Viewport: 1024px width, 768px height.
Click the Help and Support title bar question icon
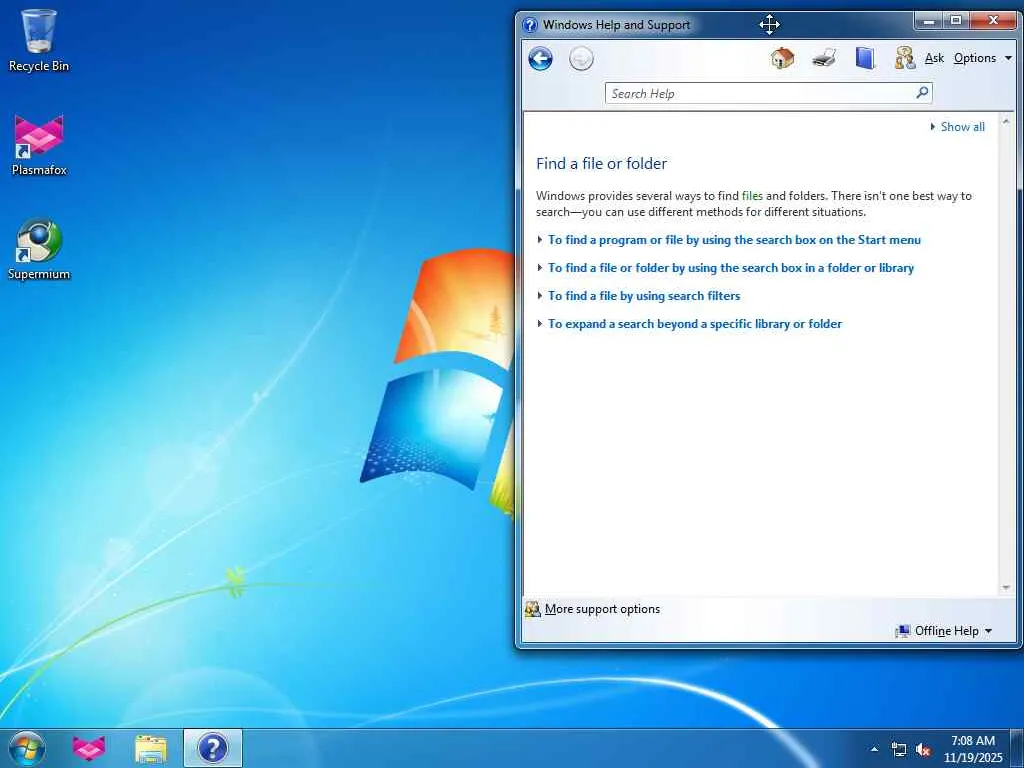coord(530,25)
